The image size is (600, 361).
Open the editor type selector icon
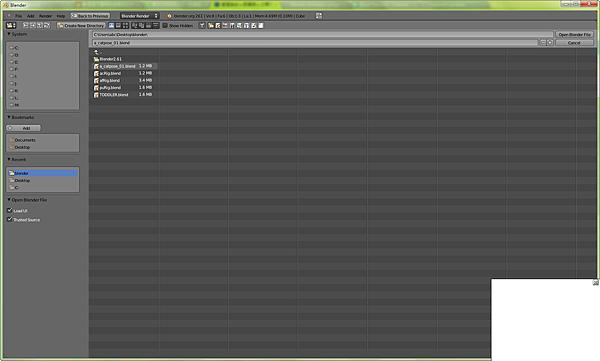(11, 25)
